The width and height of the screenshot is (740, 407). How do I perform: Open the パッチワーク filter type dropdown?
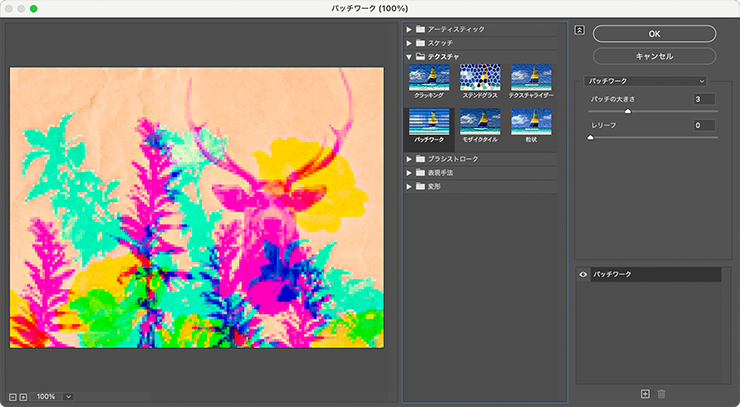point(646,80)
